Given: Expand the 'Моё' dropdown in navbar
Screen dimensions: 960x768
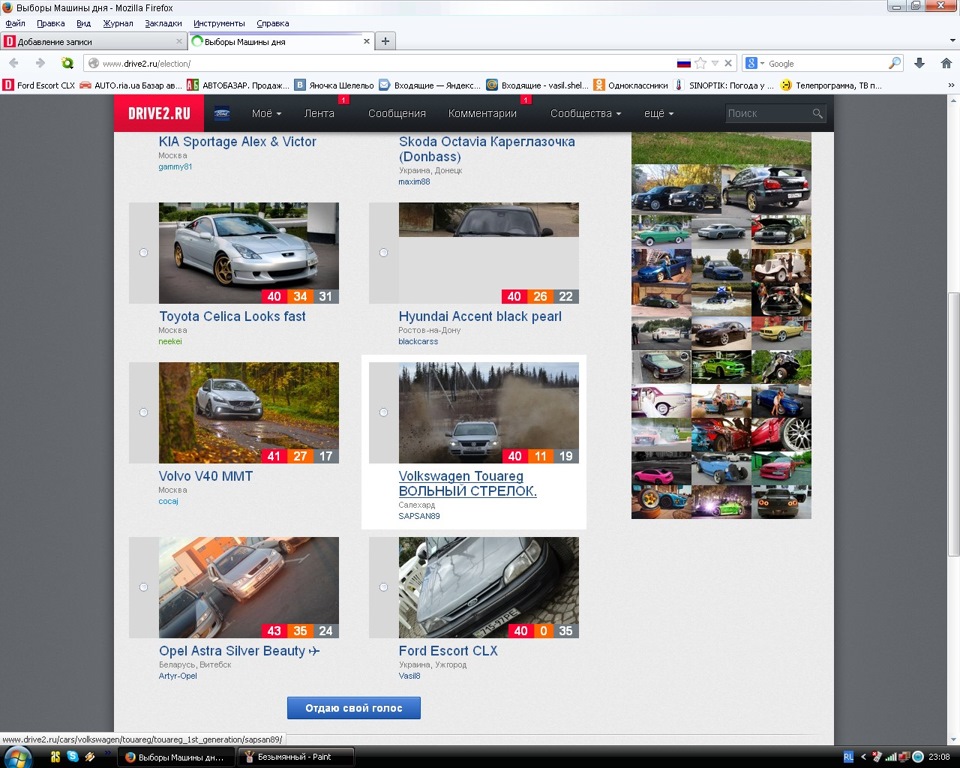Looking at the screenshot, I should click(x=266, y=113).
